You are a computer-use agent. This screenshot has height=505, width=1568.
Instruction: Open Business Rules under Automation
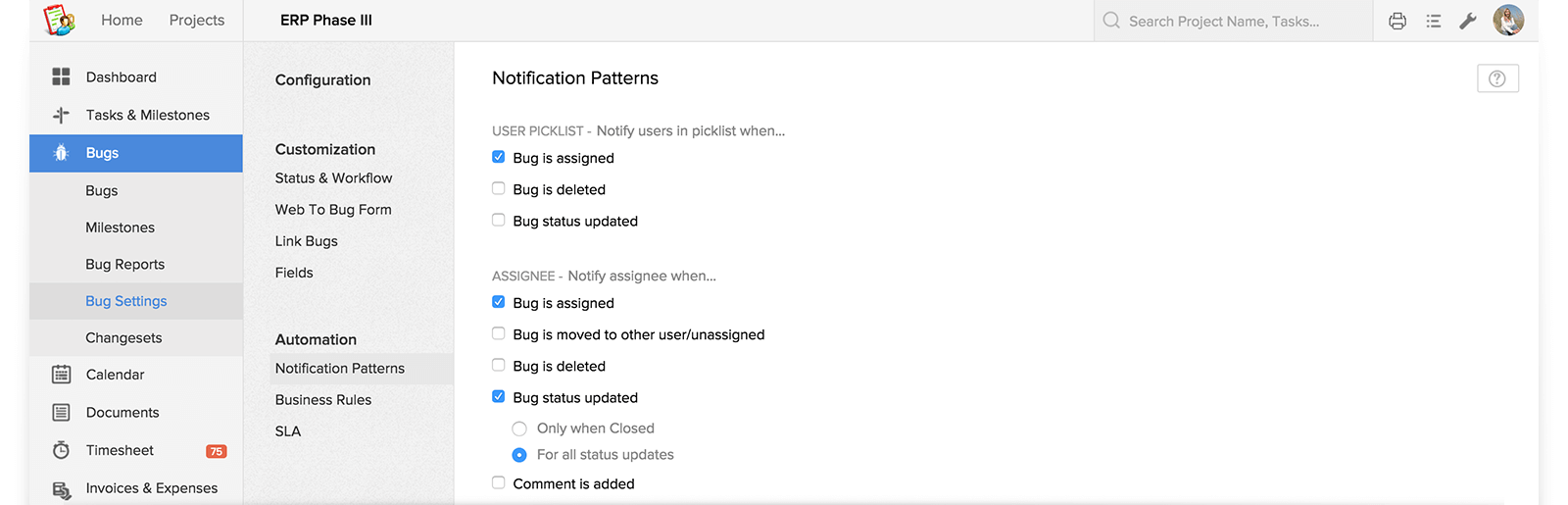click(323, 399)
